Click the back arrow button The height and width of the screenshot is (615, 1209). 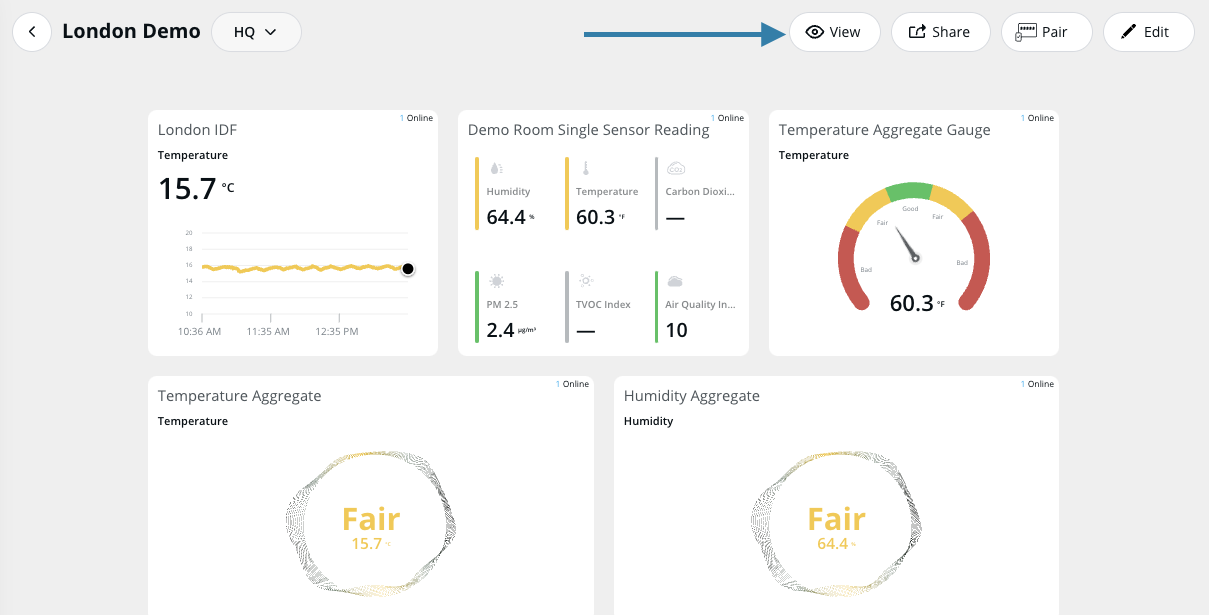point(32,32)
